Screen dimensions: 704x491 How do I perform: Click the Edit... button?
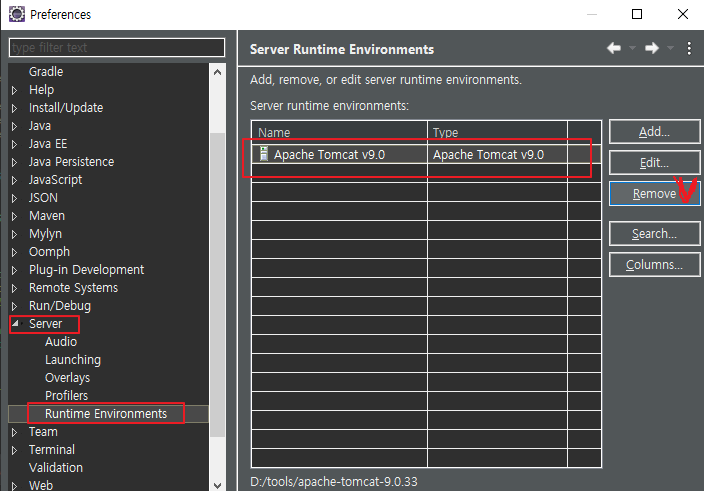coord(654,162)
